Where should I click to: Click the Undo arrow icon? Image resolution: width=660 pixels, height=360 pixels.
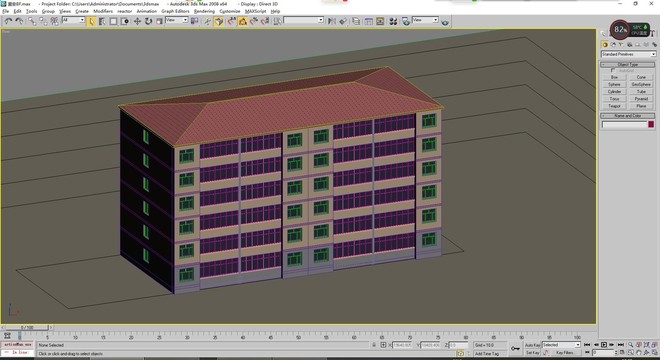click(x=8, y=21)
